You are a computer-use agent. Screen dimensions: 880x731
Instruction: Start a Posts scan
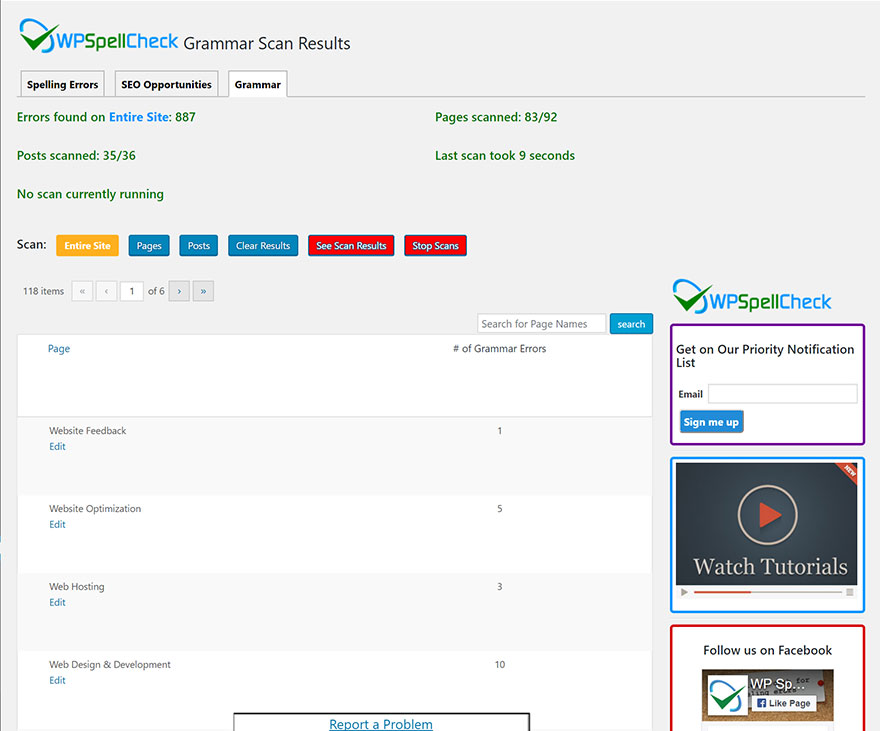coord(199,246)
